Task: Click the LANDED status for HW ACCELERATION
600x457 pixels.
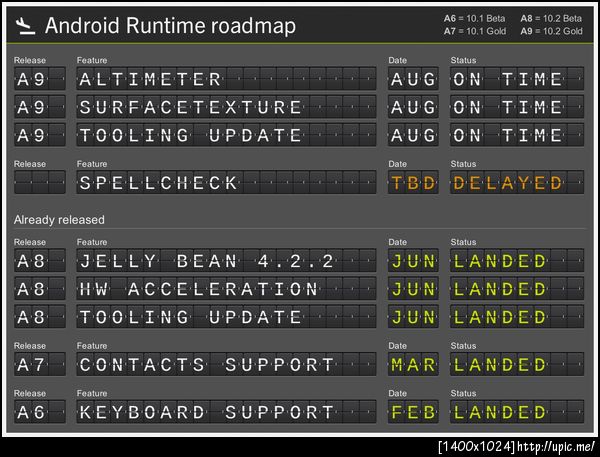Action: (x=517, y=289)
